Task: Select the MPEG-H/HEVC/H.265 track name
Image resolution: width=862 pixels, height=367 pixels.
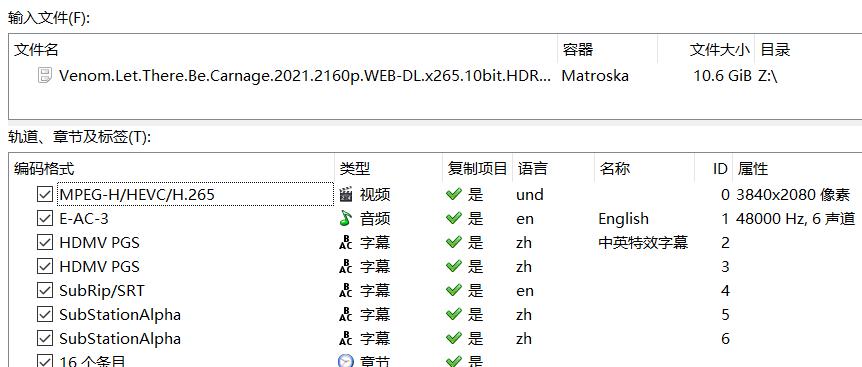Action: click(137, 194)
